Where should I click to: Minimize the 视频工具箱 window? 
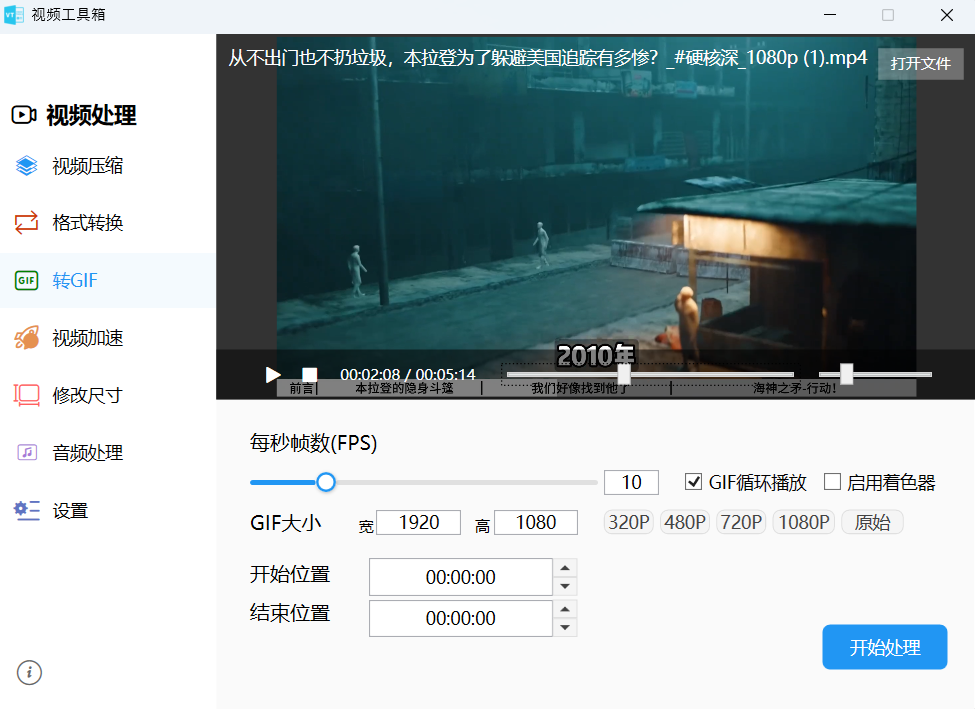click(x=829, y=14)
